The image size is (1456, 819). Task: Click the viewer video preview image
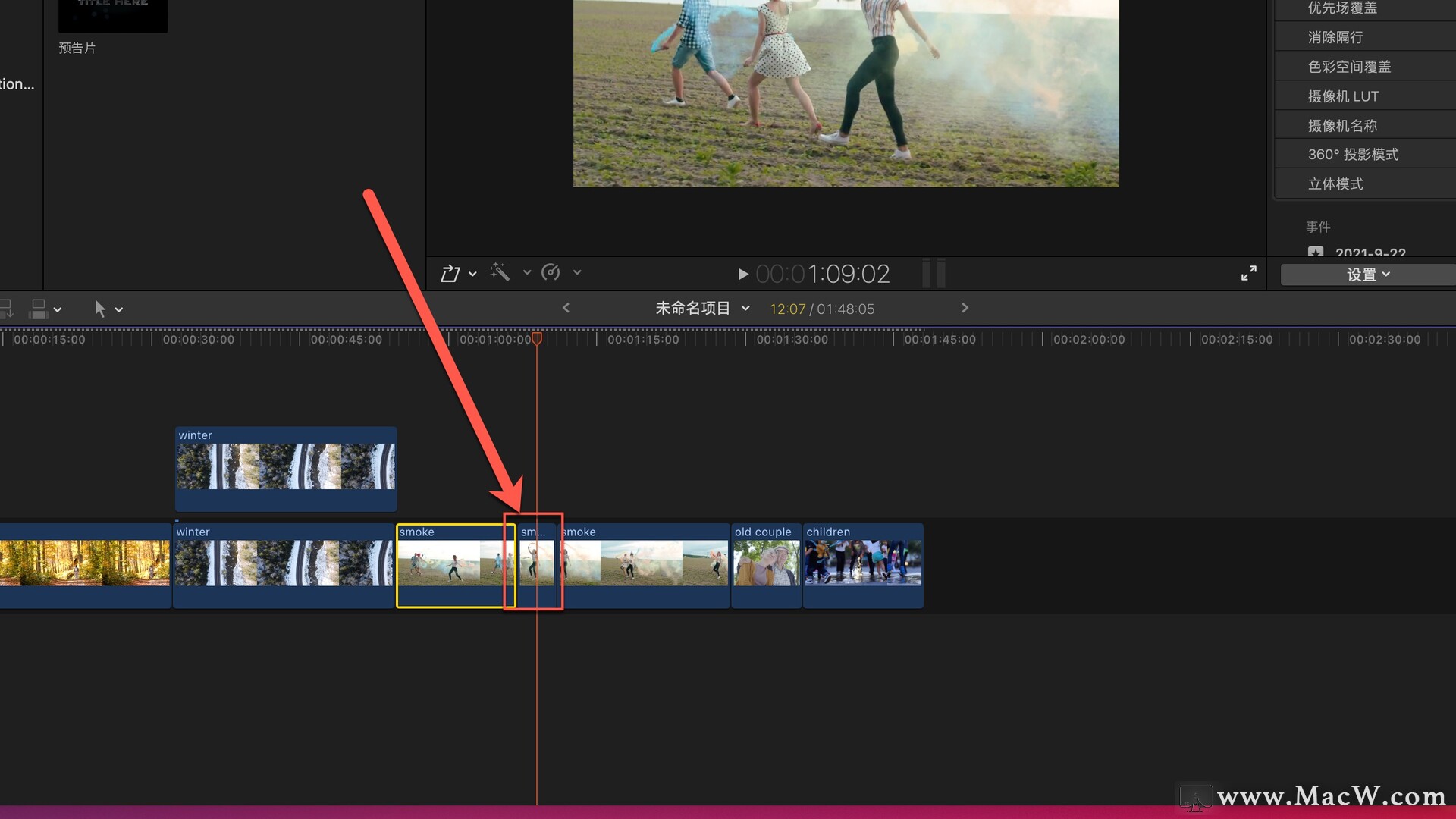[x=846, y=93]
